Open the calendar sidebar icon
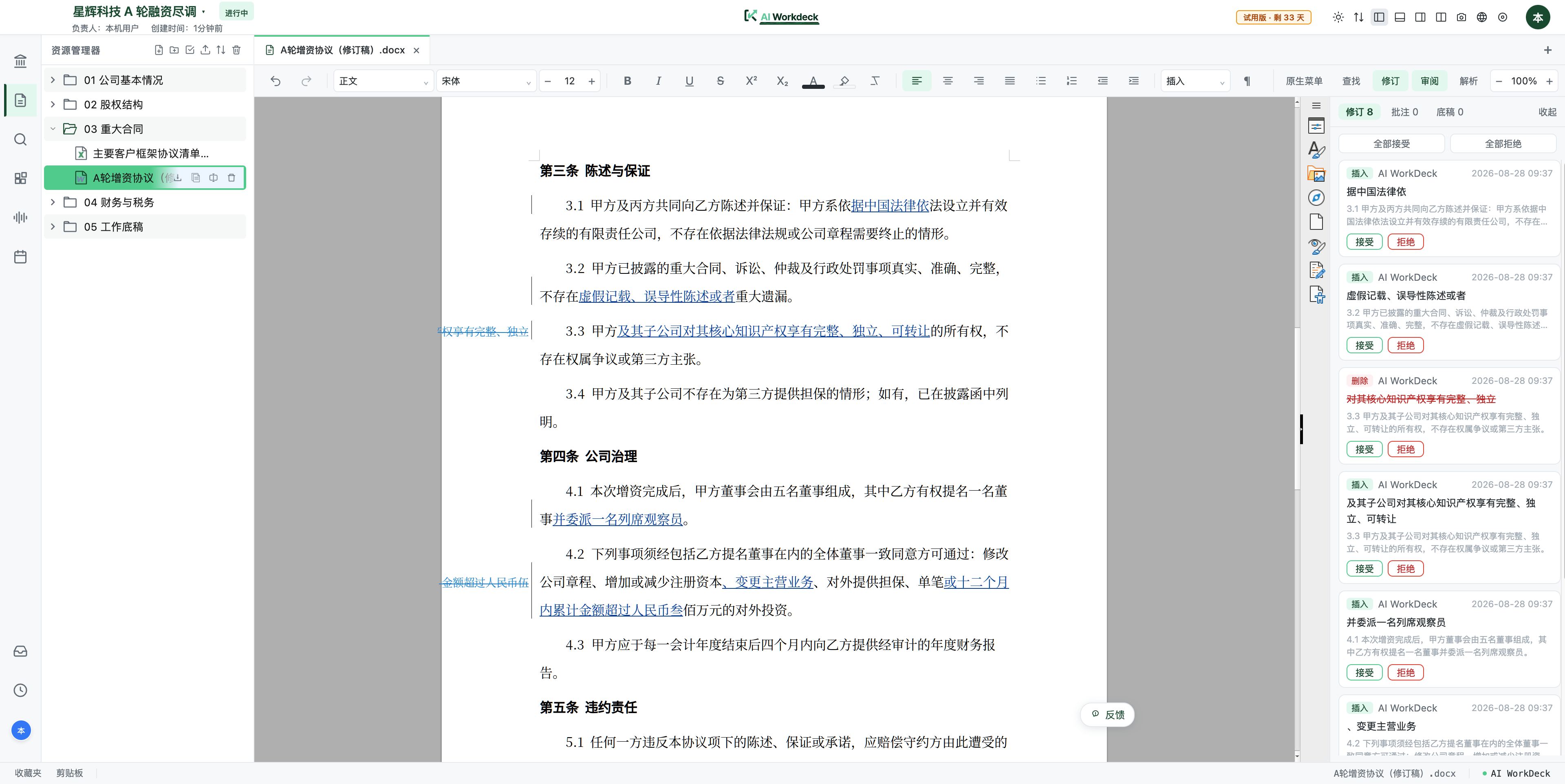Image resolution: width=1565 pixels, height=784 pixels. pos(20,257)
